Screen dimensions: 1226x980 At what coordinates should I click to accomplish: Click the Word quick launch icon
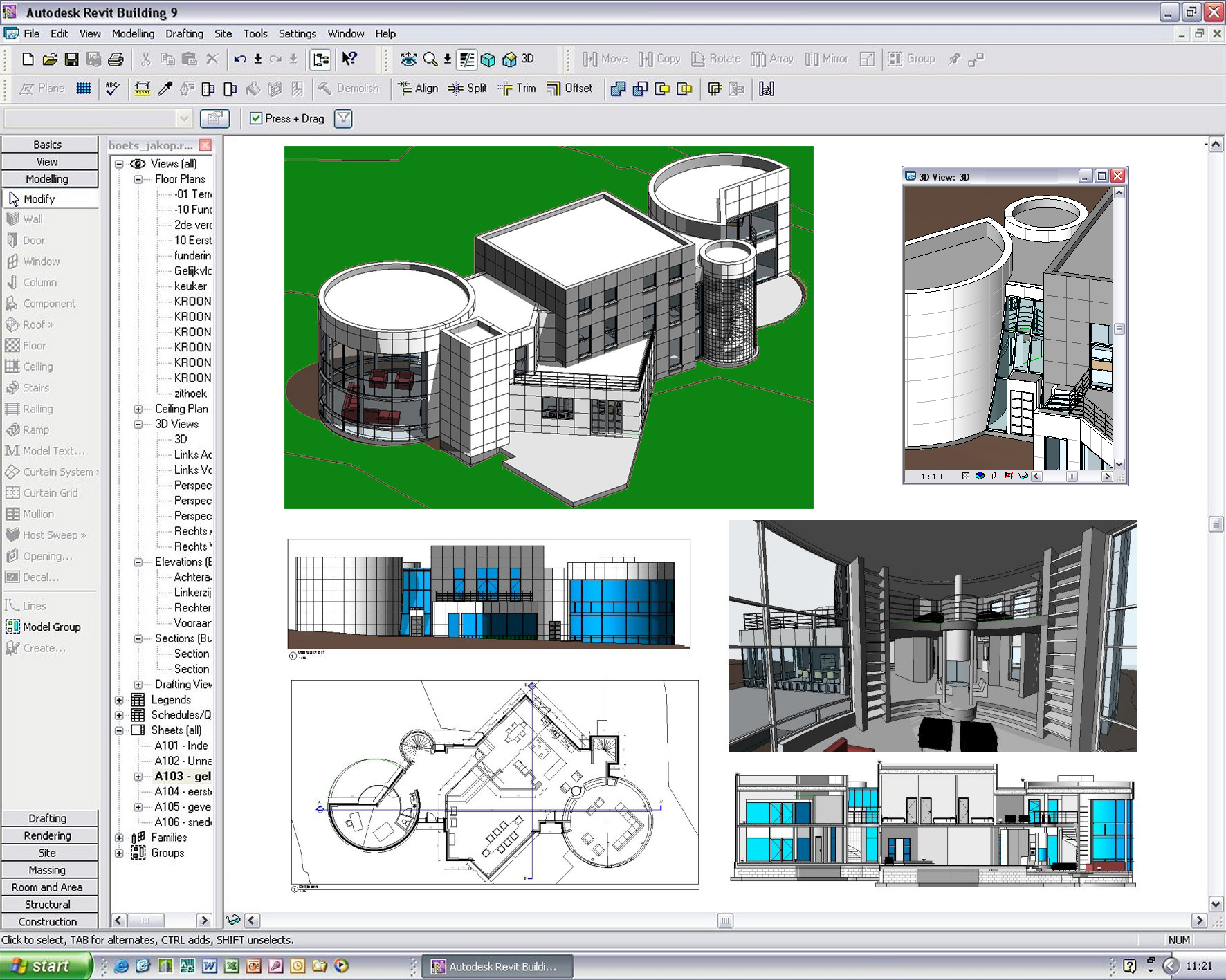[210, 966]
